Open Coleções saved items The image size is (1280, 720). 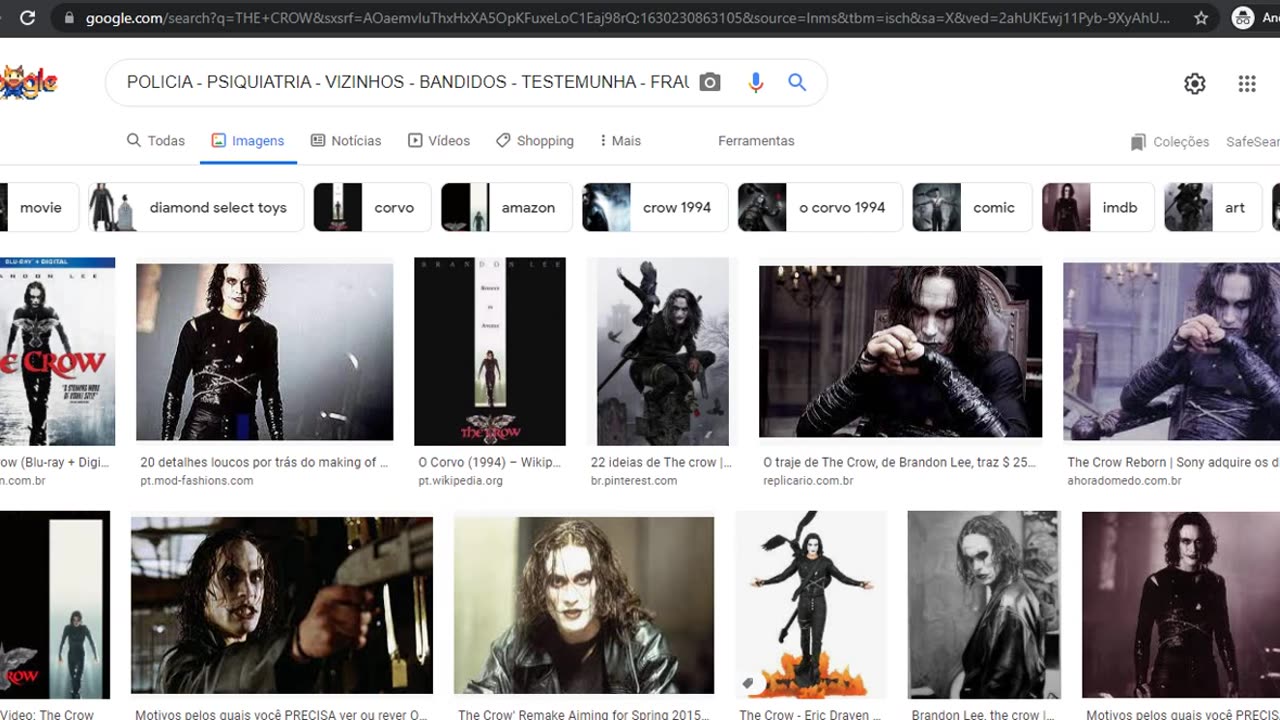(1170, 142)
